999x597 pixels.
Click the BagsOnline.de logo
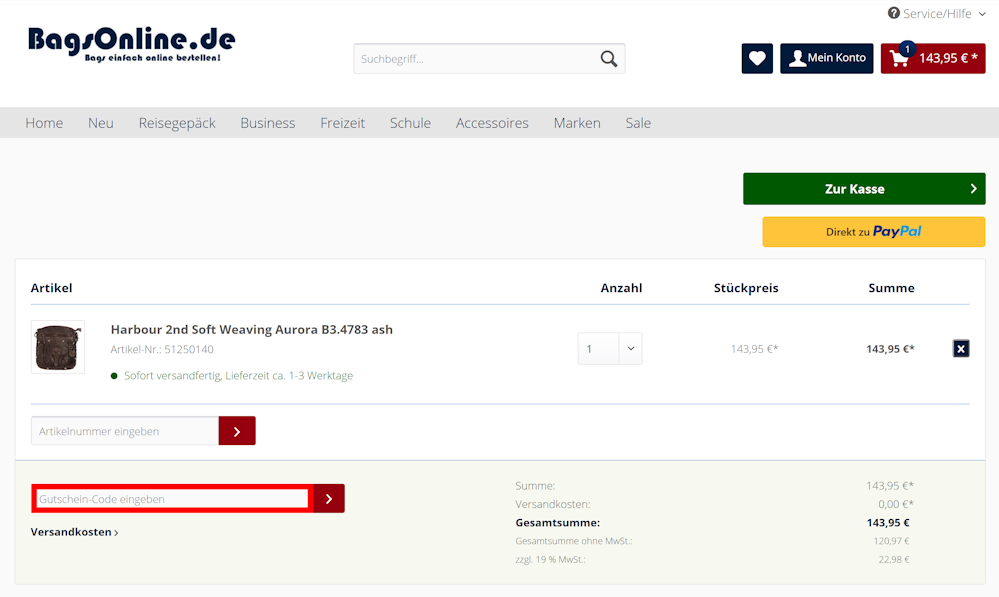[131, 44]
